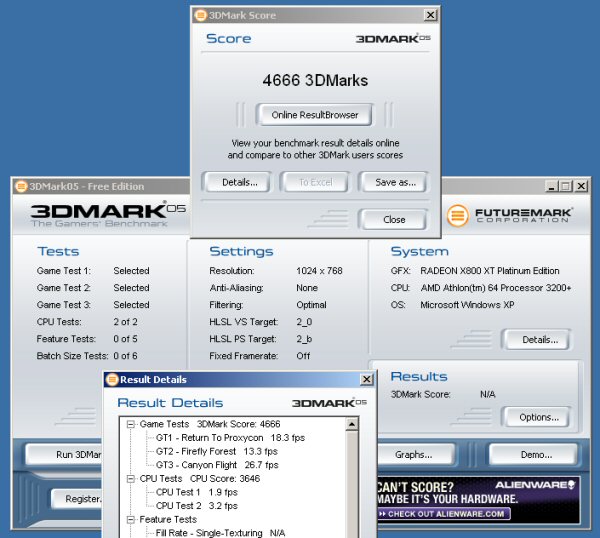Select the Fill Rate - Single-Texturing row
The image size is (600, 538).
[x=220, y=533]
